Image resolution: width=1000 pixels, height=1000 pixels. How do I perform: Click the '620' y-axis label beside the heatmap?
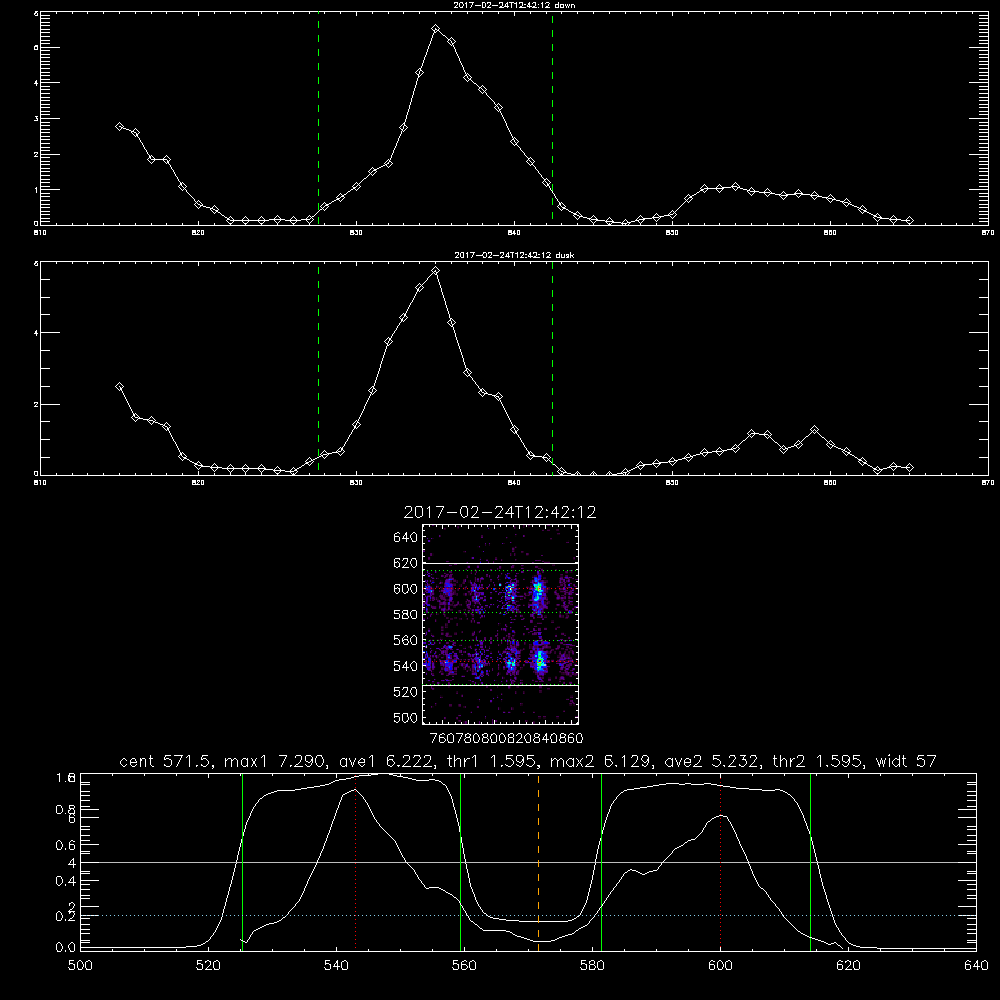pyautogui.click(x=406, y=563)
